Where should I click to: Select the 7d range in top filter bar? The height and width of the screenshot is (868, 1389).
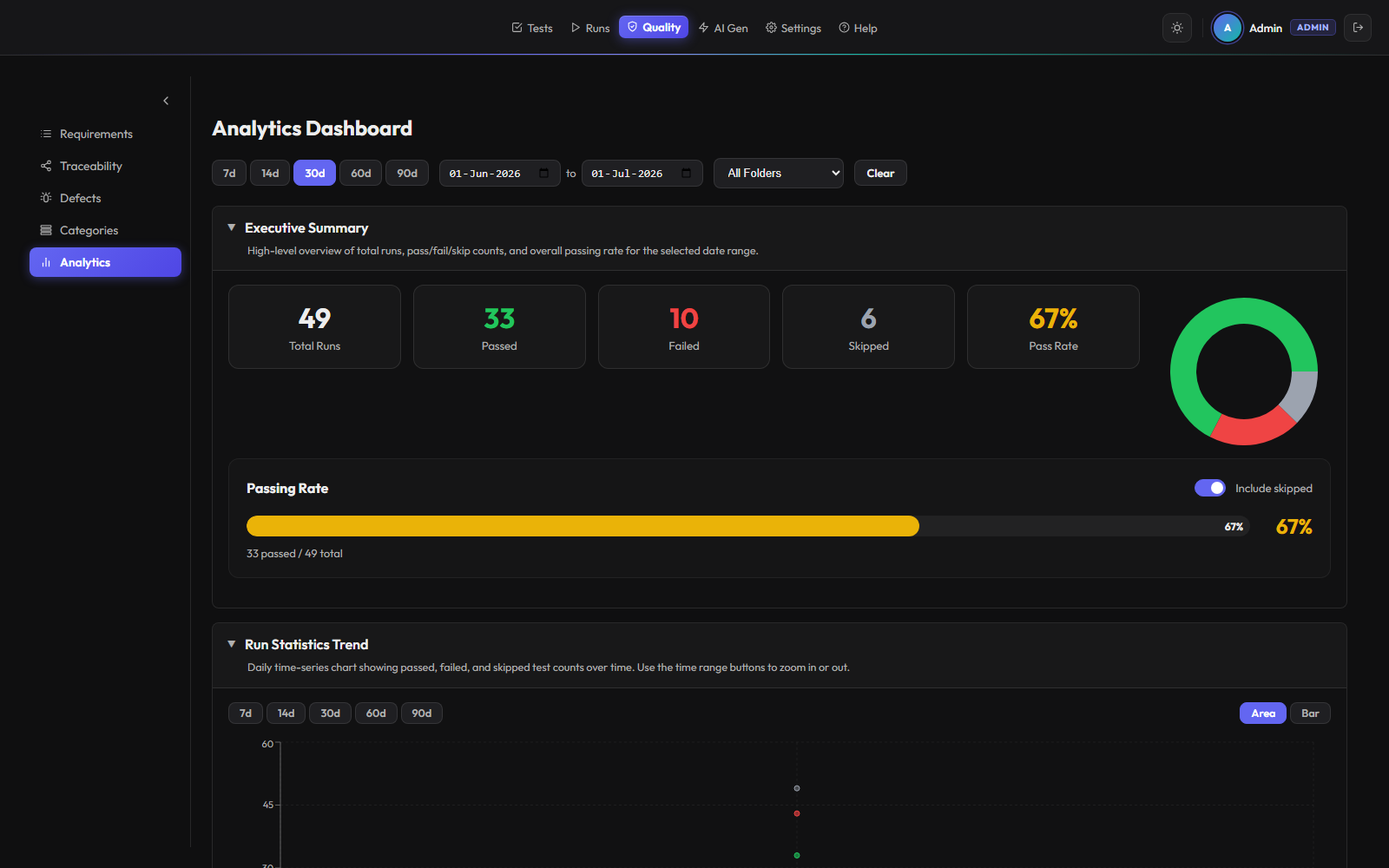(x=229, y=173)
